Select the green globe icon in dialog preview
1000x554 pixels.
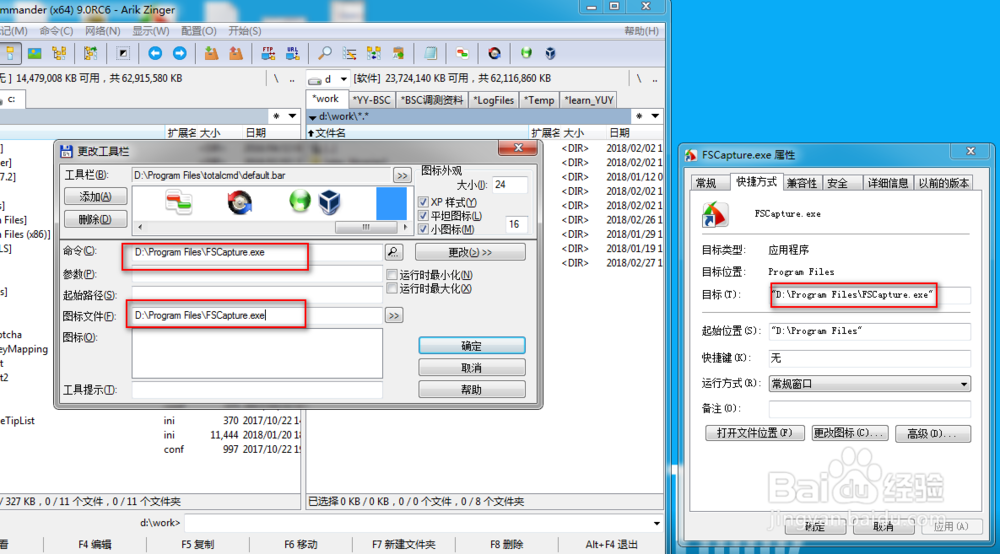[300, 201]
